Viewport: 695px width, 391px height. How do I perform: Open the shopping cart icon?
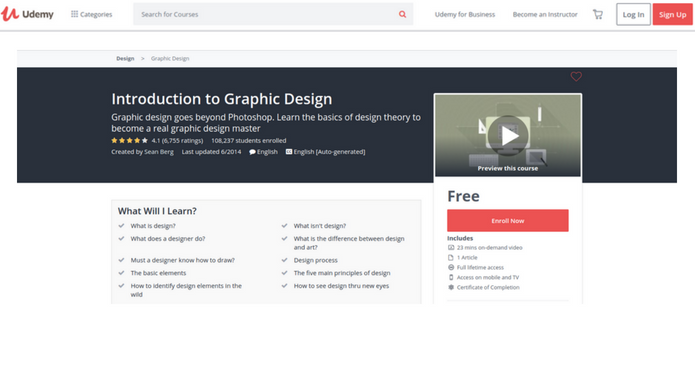click(x=597, y=14)
